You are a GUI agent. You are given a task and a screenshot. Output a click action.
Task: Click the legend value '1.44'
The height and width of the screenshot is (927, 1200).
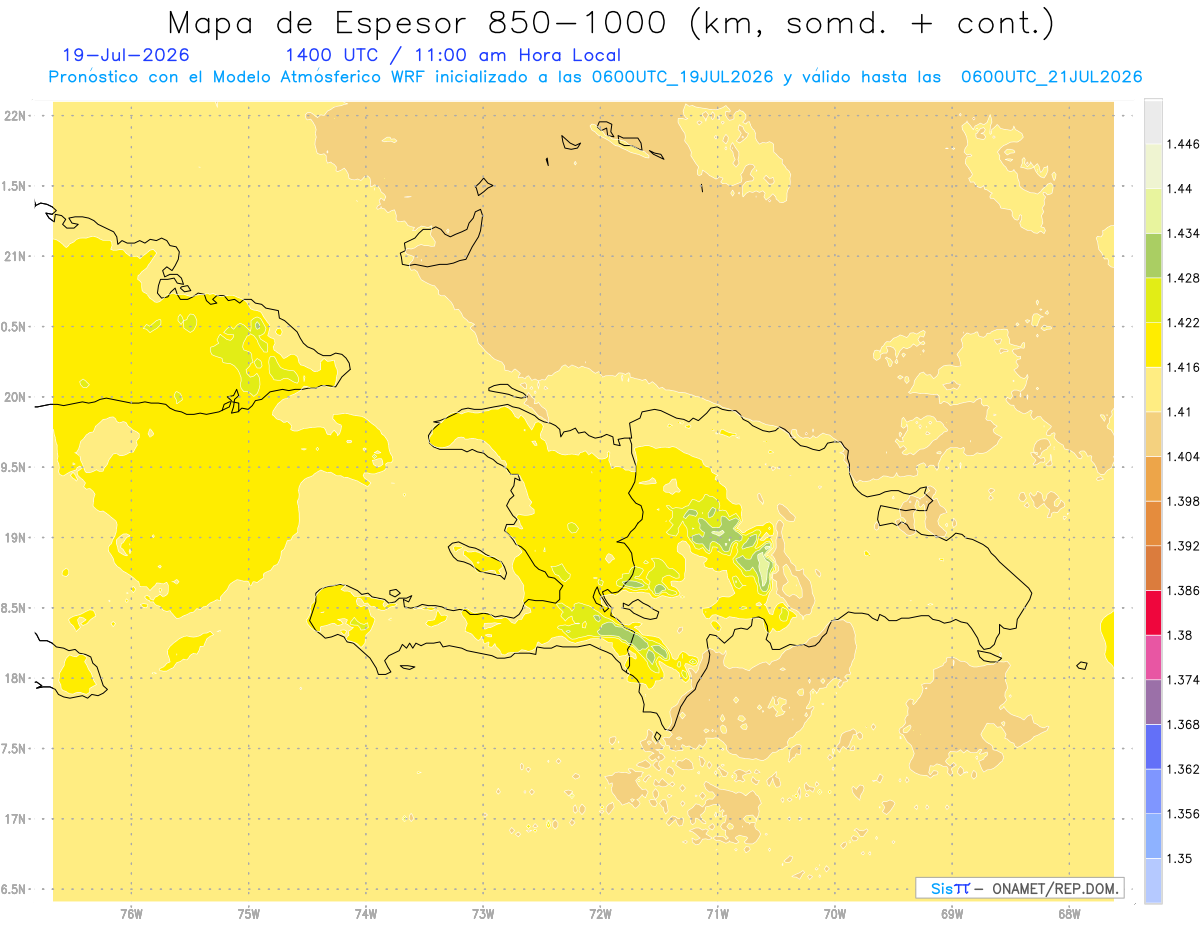1179,189
